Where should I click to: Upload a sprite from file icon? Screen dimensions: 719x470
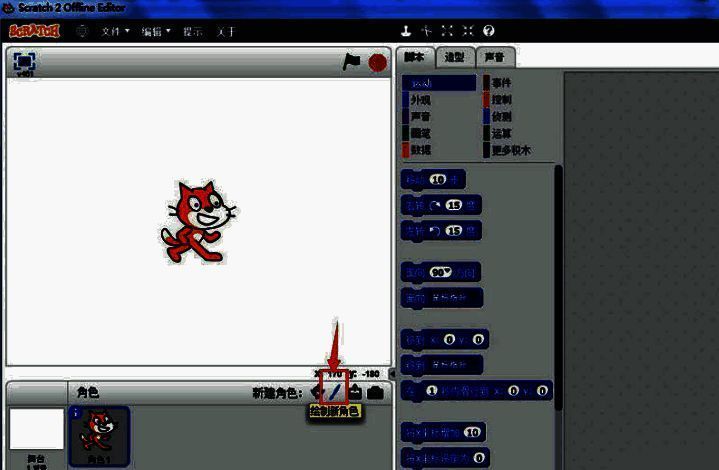coord(354,392)
